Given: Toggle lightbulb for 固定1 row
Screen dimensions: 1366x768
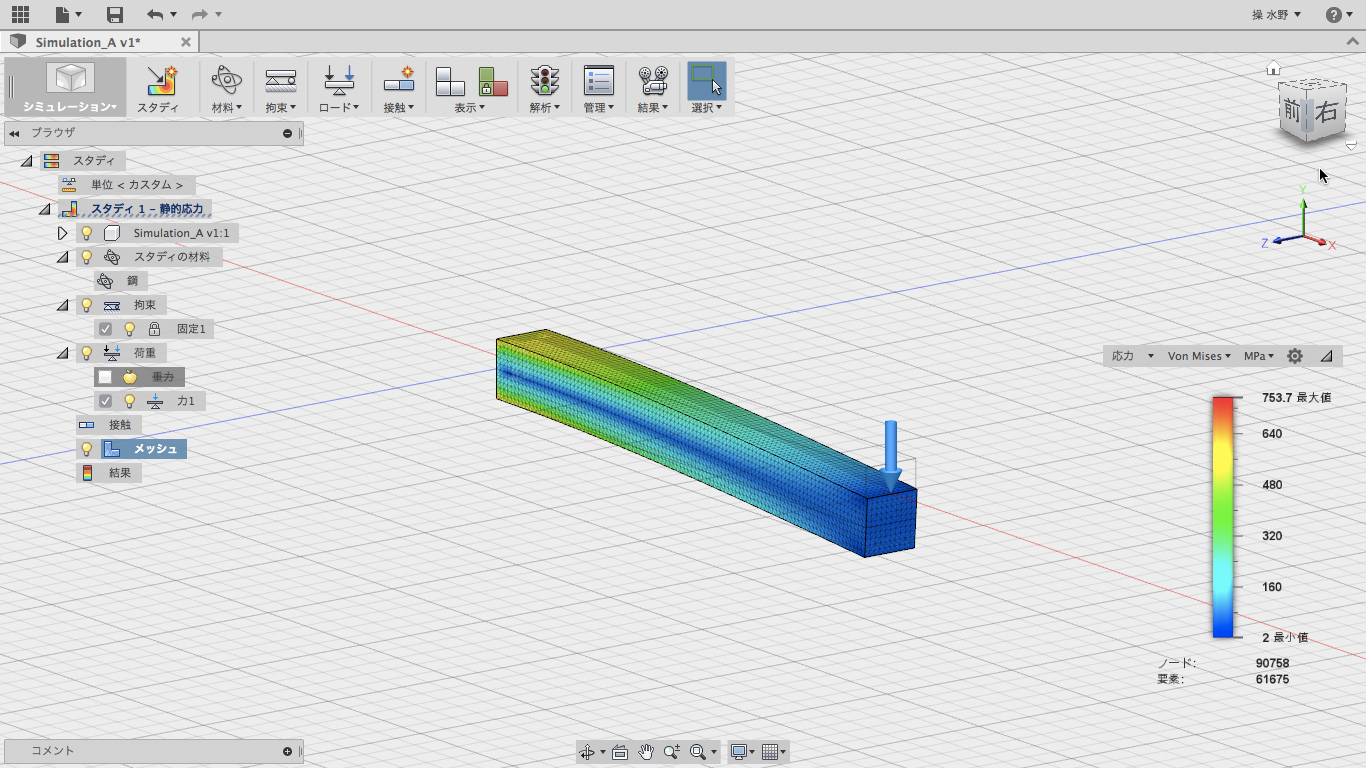Looking at the screenshot, I should point(129,329).
